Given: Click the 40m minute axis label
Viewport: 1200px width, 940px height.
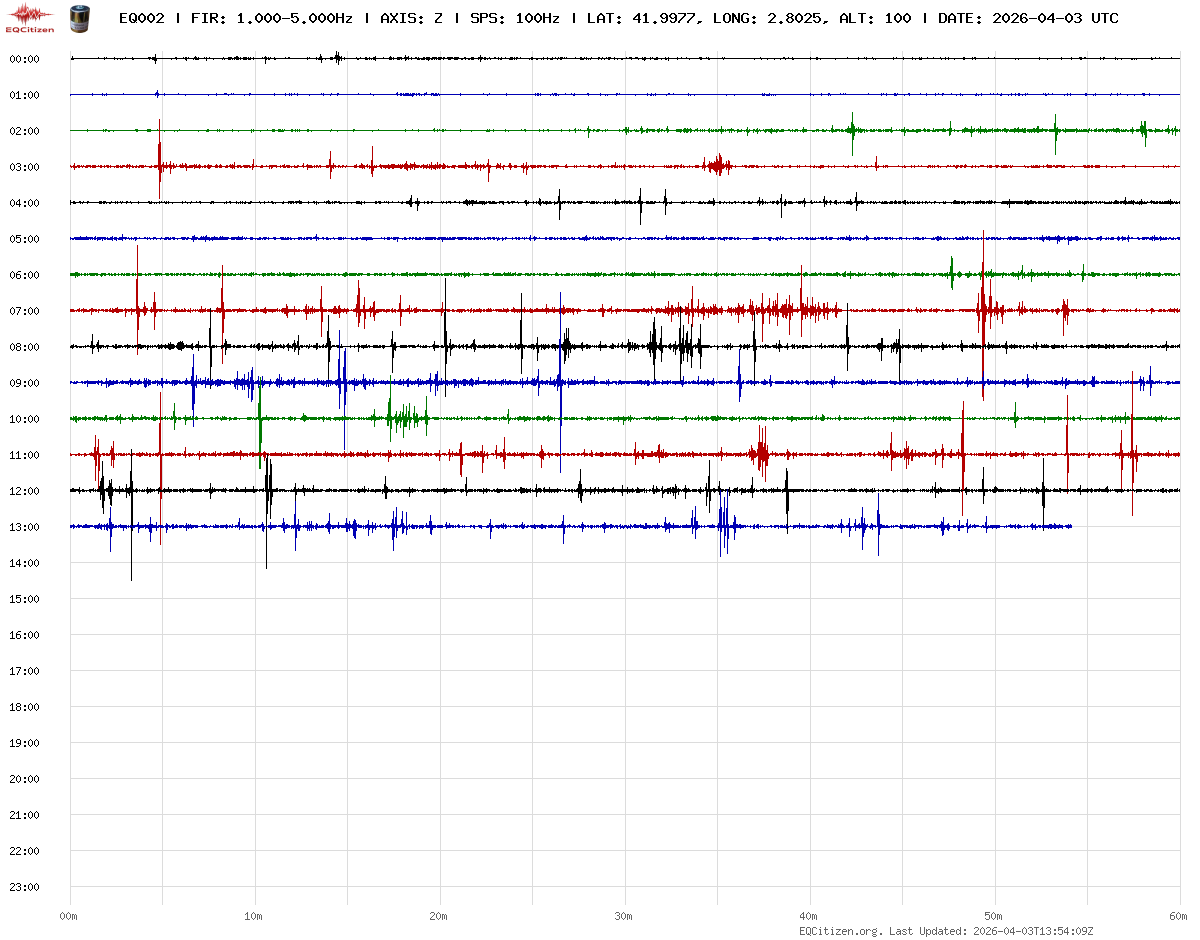Looking at the screenshot, I should [809, 916].
